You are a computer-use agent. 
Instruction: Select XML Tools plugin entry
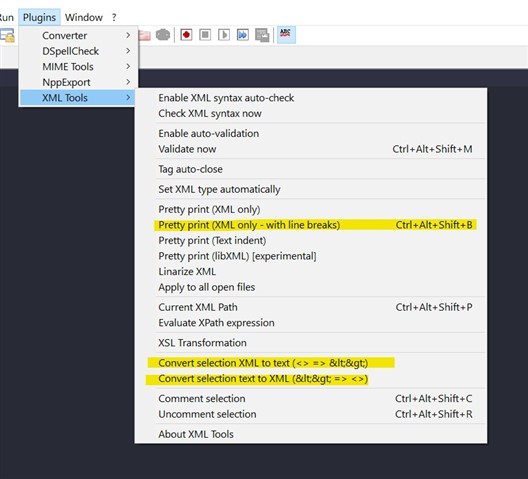click(77, 98)
